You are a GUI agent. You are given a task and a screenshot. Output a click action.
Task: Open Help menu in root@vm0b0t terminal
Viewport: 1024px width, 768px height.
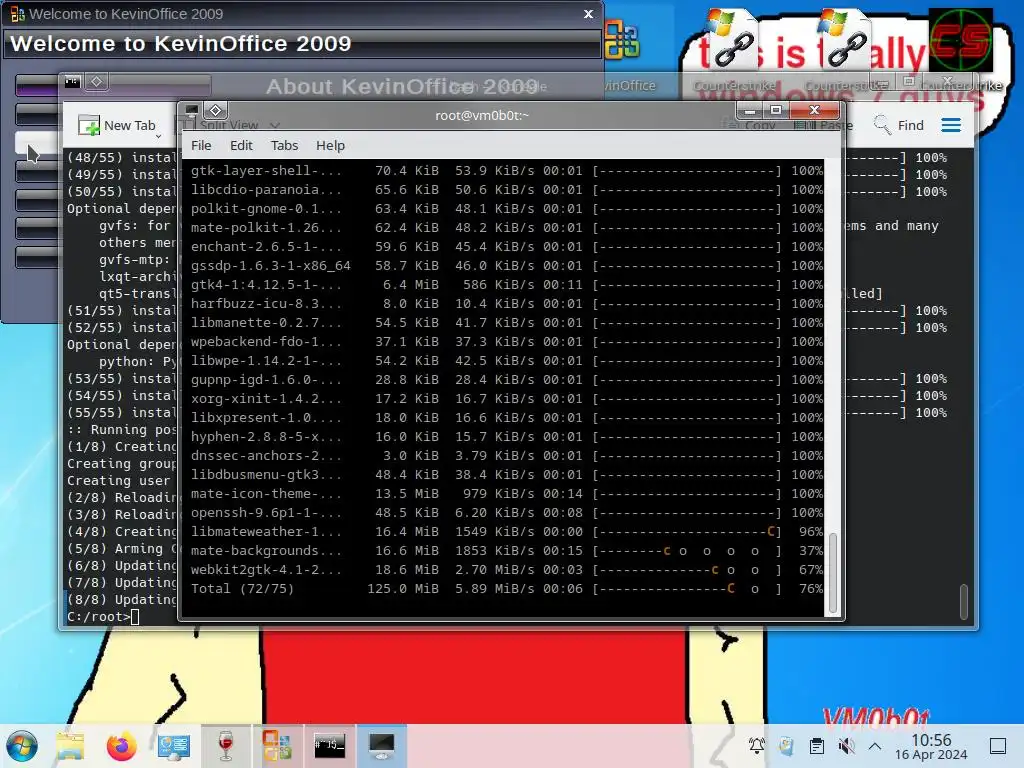(330, 146)
